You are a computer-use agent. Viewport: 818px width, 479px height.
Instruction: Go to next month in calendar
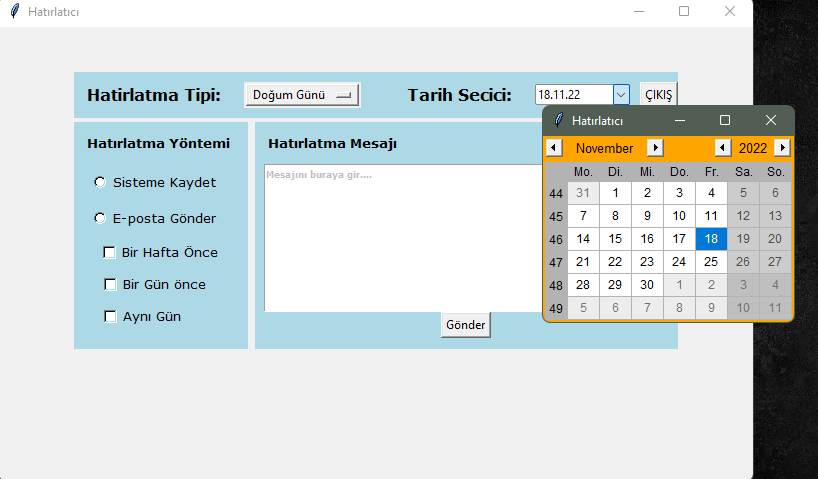655,148
